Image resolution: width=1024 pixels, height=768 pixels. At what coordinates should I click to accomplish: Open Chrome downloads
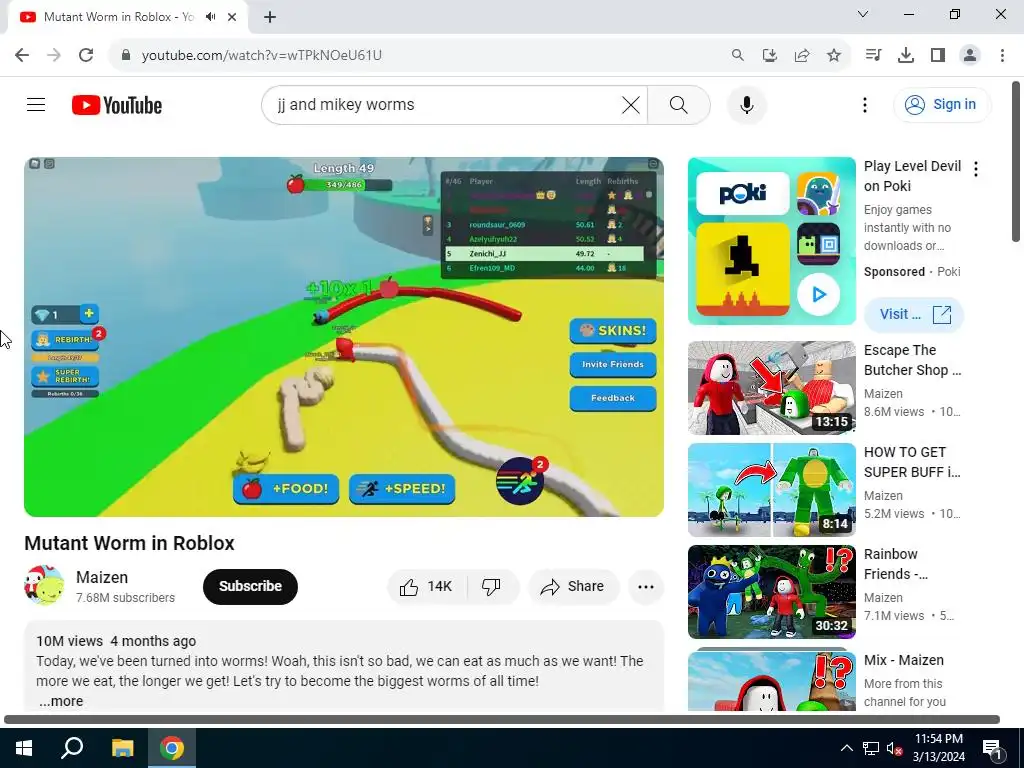(906, 55)
